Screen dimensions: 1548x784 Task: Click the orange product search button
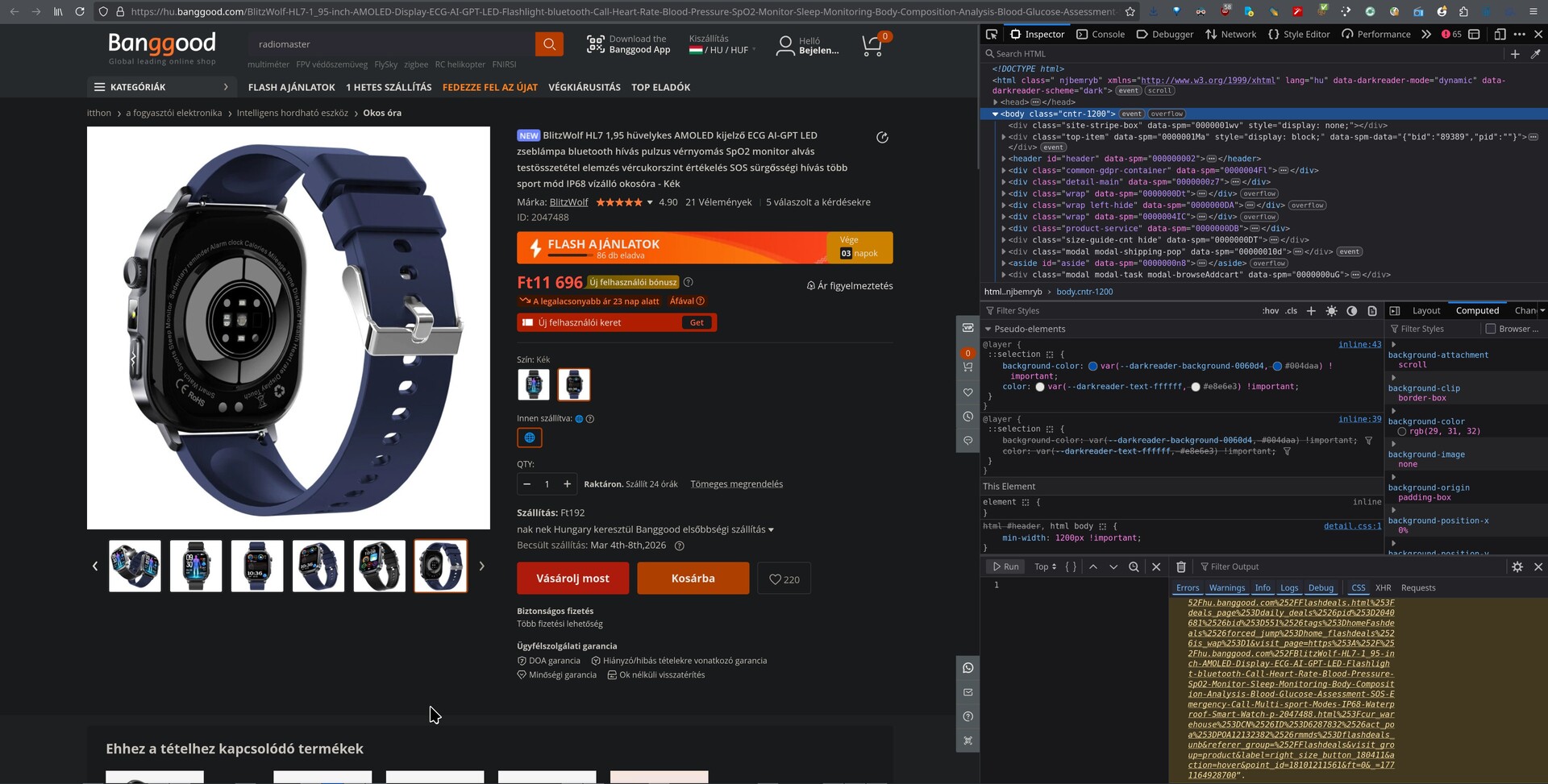click(549, 44)
